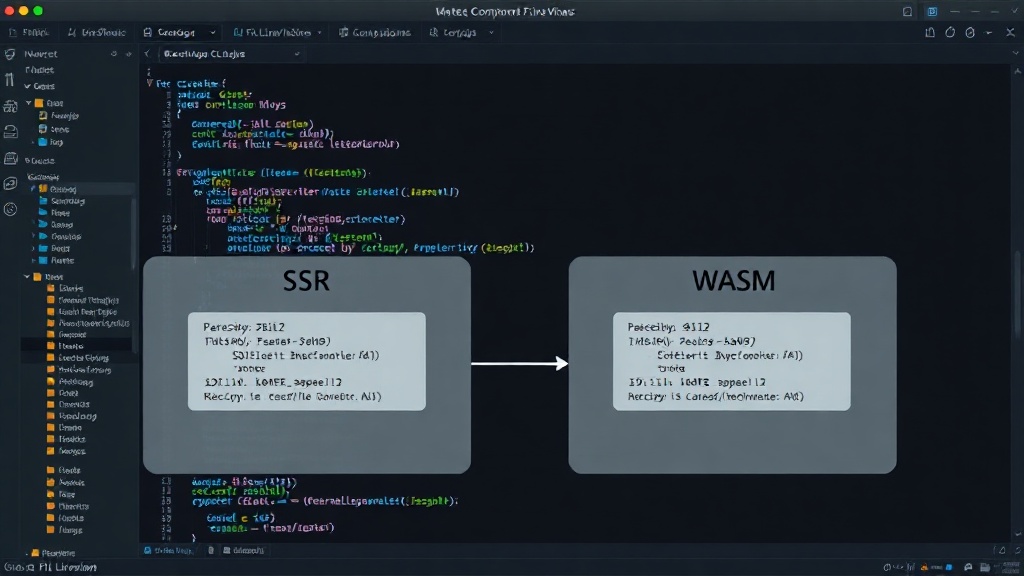1024x576 pixels.
Task: Select the 'Feanjle' file with the yellow icon
Action: (59, 116)
